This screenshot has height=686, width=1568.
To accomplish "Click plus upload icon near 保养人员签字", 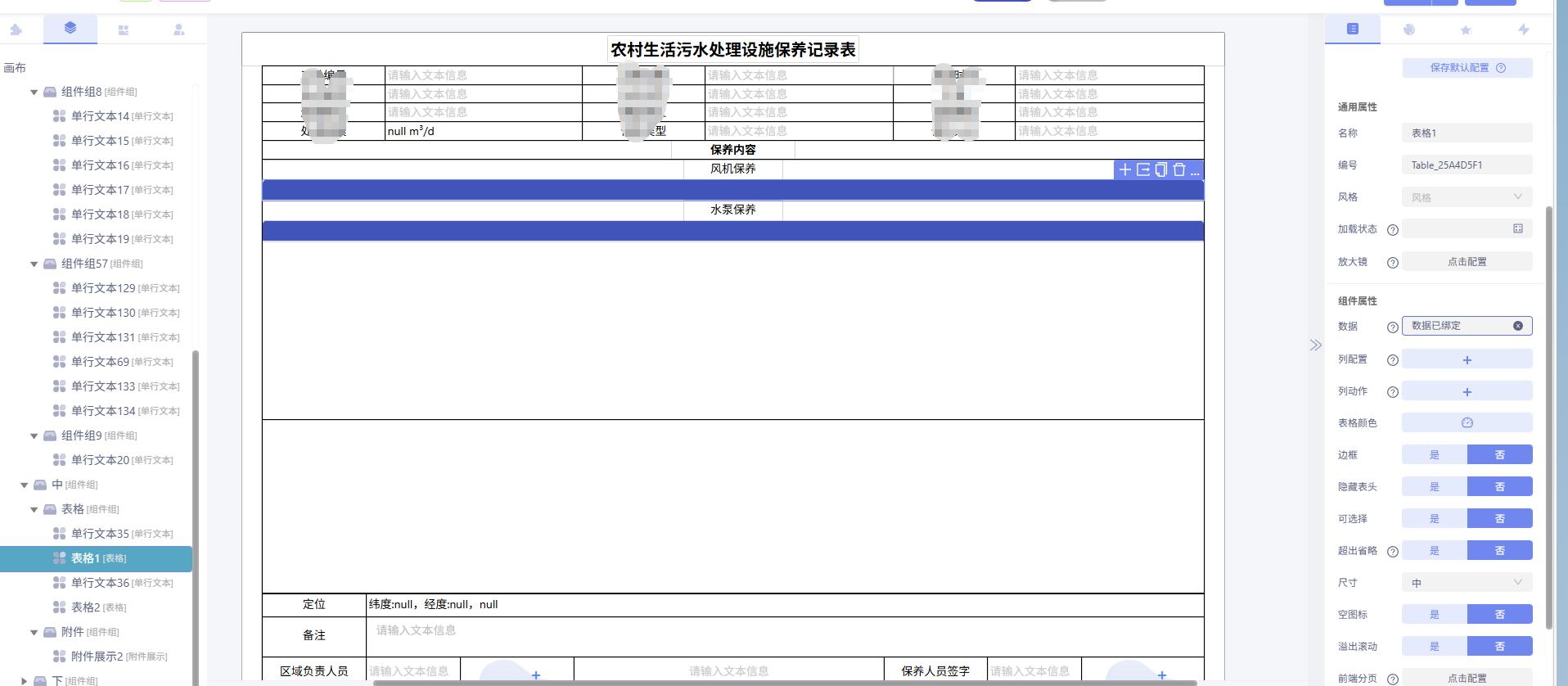I will click(1162, 675).
